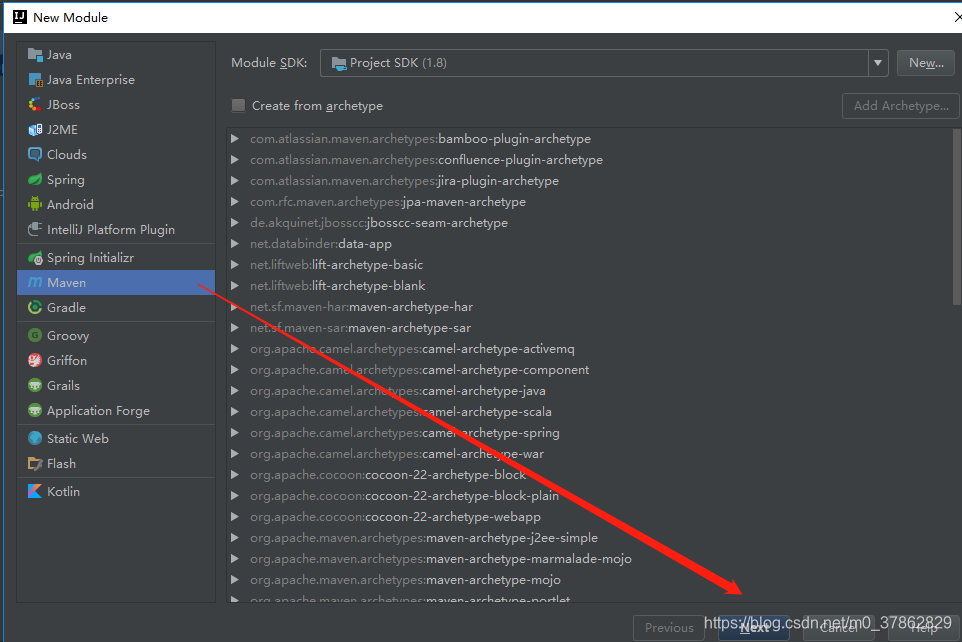Select maven-archetype-mojo row
The height and width of the screenshot is (642, 962).
coord(589,579)
